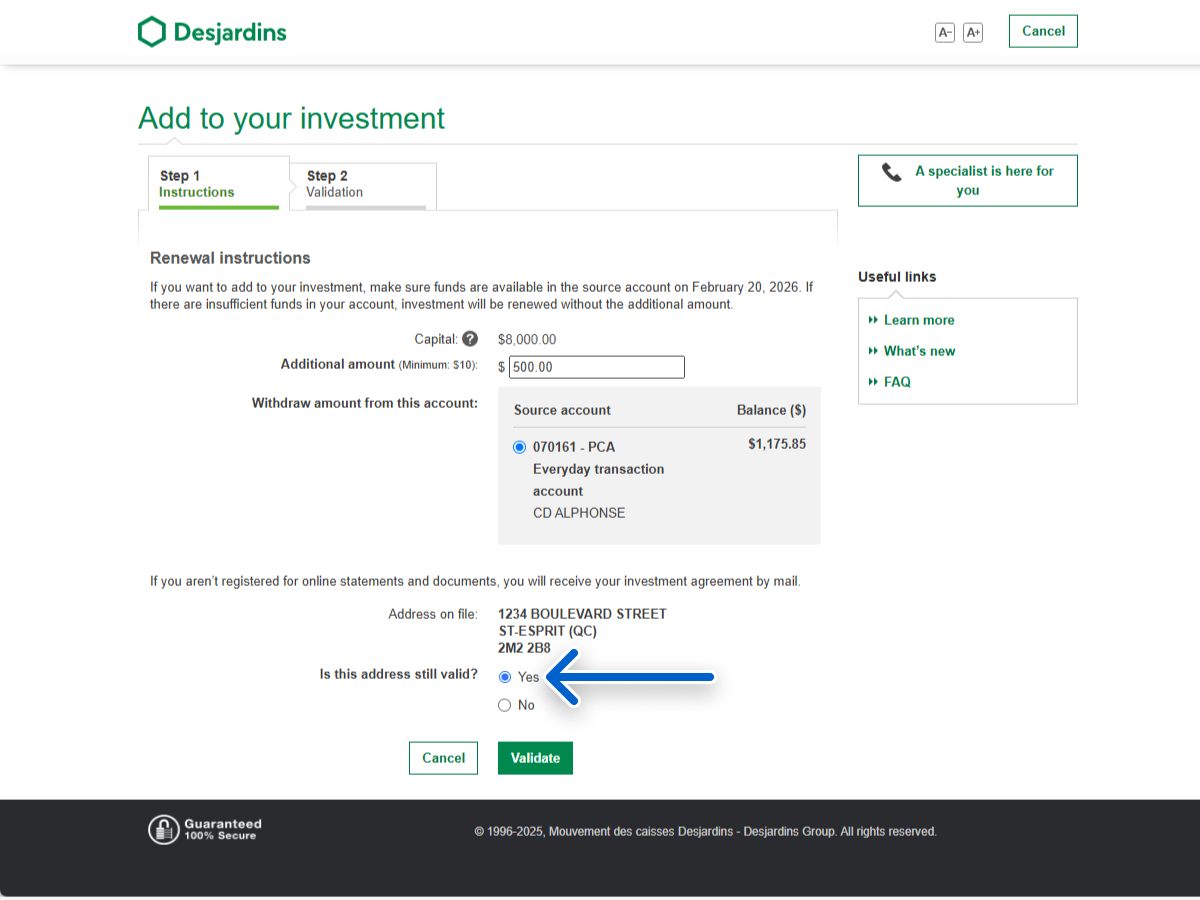Click the Cancel button in header

click(1043, 31)
